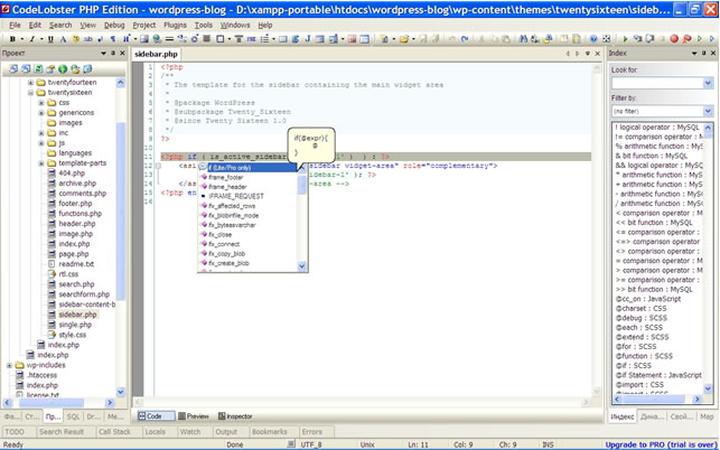The width and height of the screenshot is (720, 450).
Task: Click the green globe icon in Project toolbar
Action: (62, 69)
